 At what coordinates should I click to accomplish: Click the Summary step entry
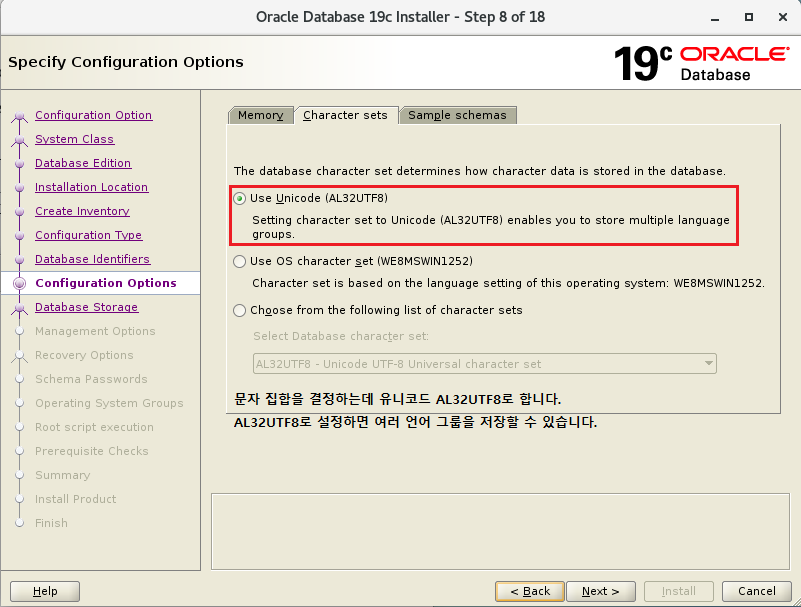pos(62,475)
